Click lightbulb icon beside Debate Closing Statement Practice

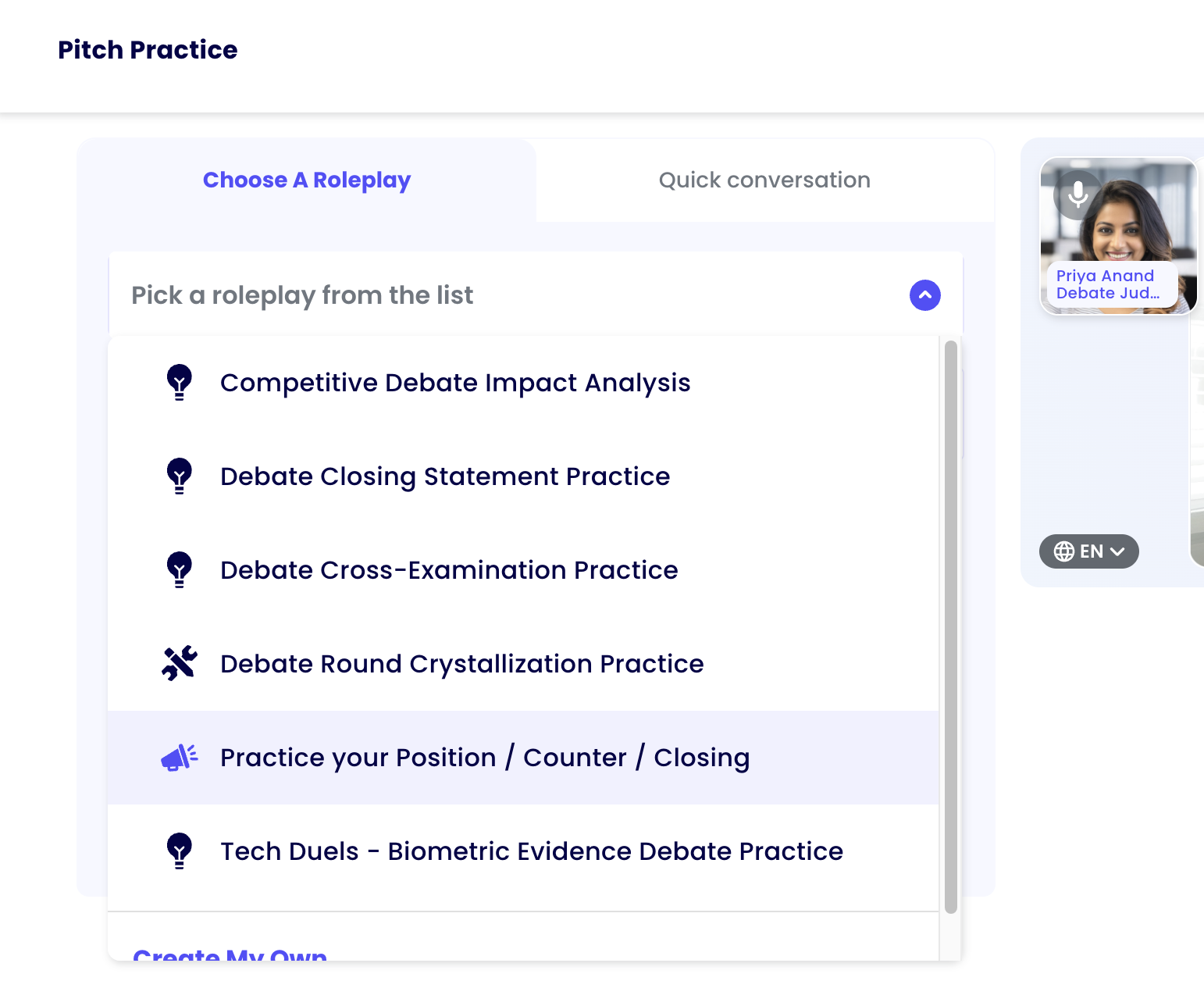pos(180,476)
